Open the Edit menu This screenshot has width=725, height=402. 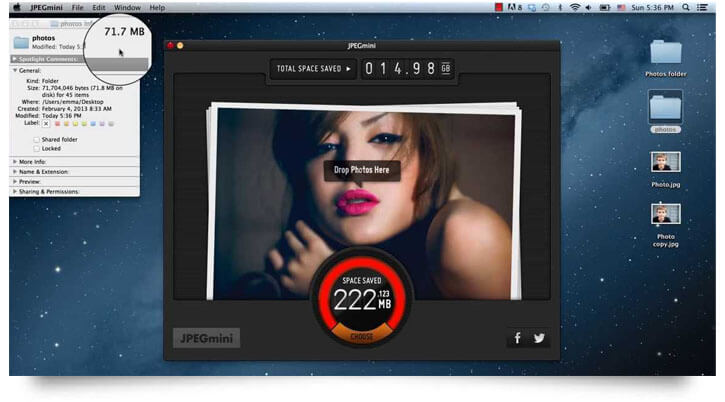pyautogui.click(x=98, y=7)
